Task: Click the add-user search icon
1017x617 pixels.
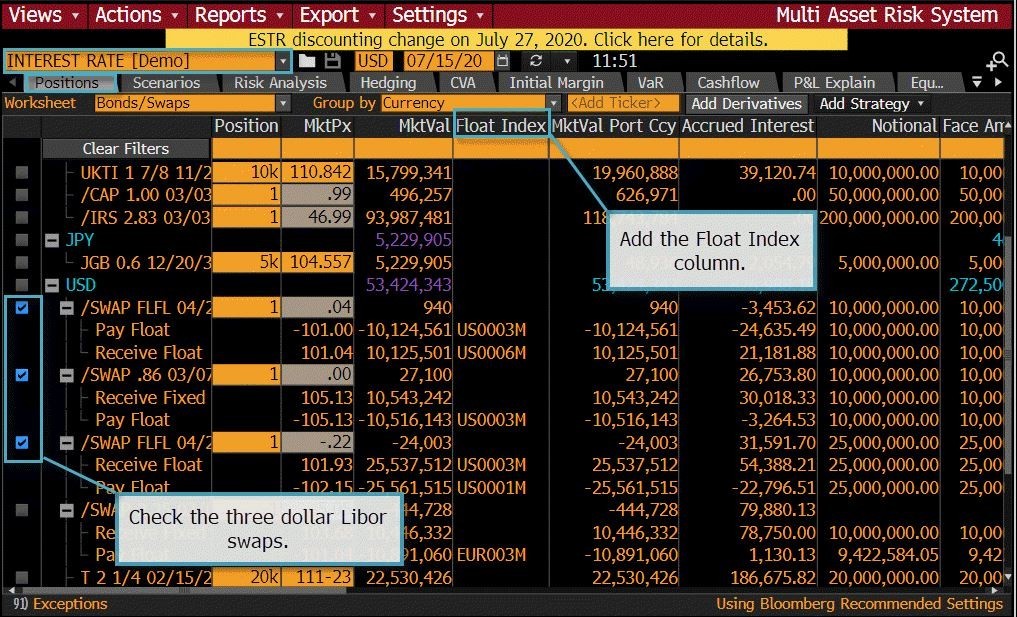Action: coord(996,62)
